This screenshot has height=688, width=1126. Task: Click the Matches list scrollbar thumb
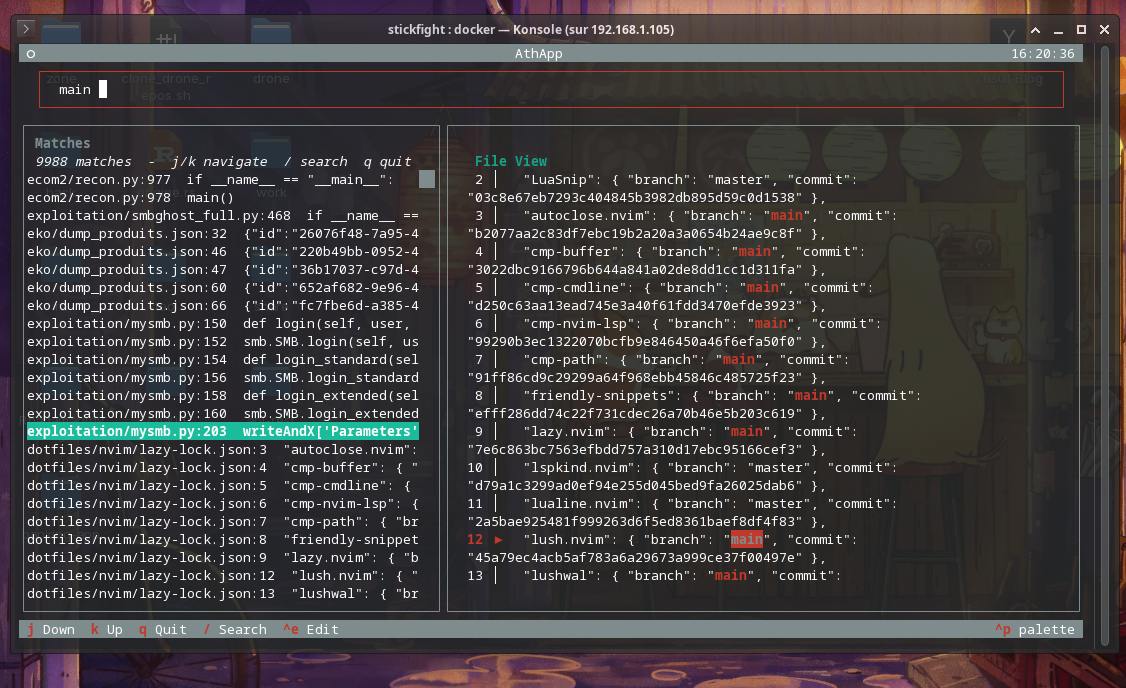coord(427,179)
